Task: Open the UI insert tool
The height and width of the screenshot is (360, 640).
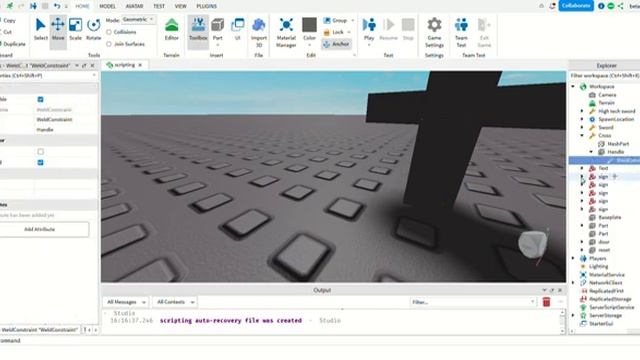Action: click(238, 29)
